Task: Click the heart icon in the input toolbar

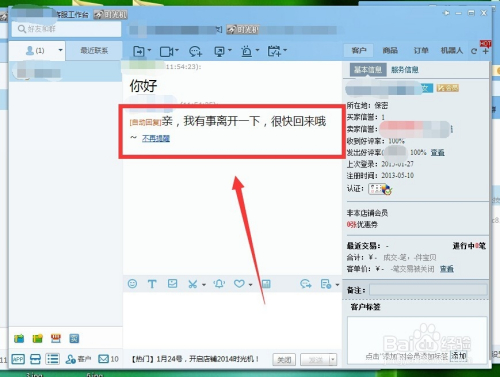Action: point(239,284)
